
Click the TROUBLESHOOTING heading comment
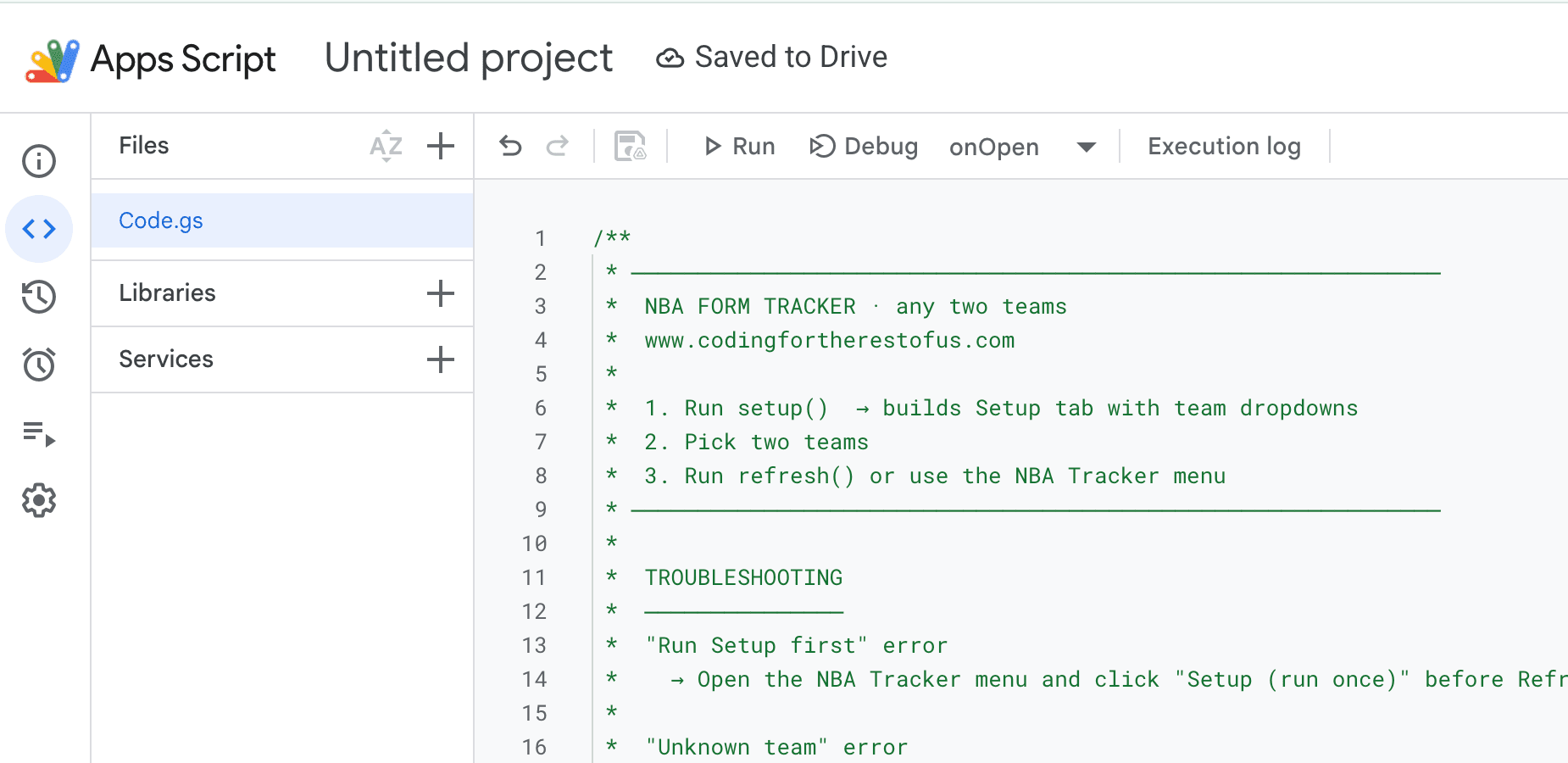[743, 578]
